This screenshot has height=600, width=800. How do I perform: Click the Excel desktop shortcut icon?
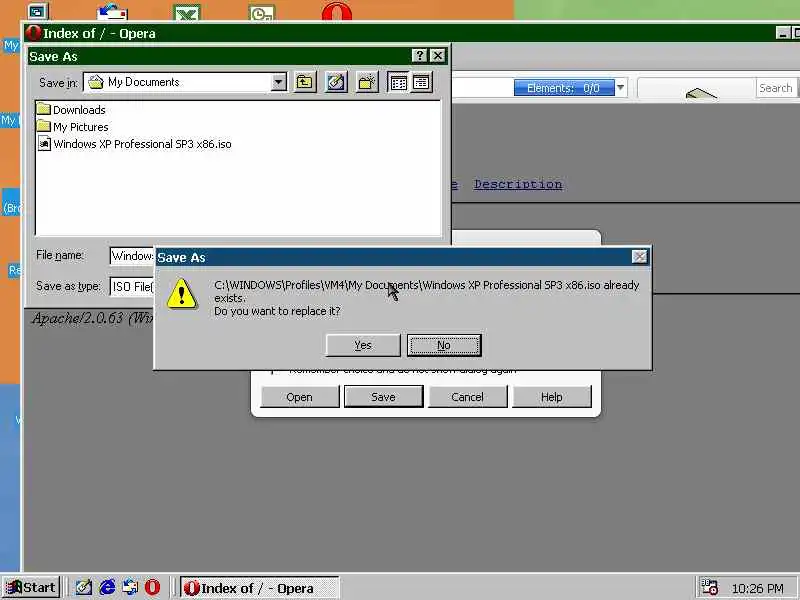coord(187,11)
